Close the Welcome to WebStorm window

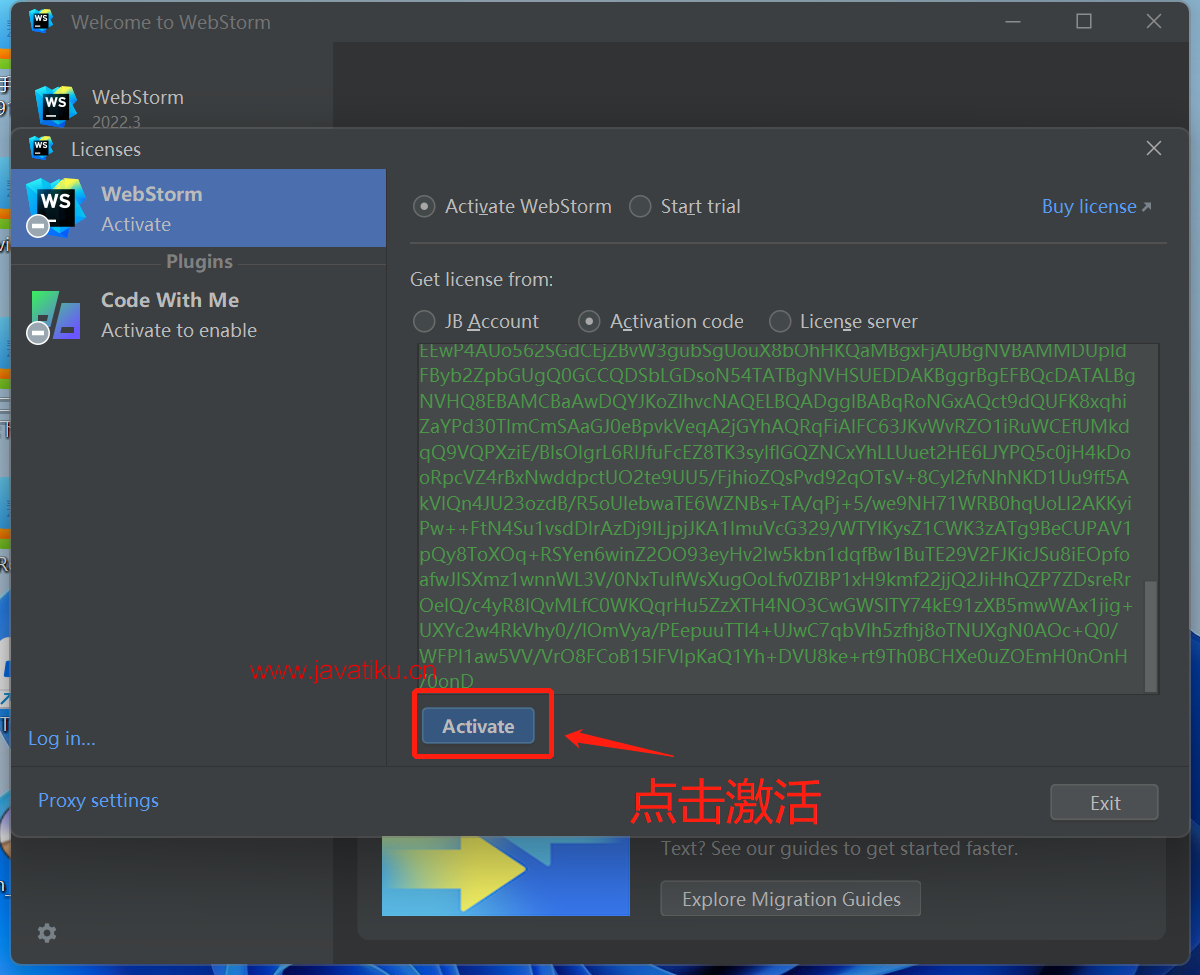[x=1154, y=21]
